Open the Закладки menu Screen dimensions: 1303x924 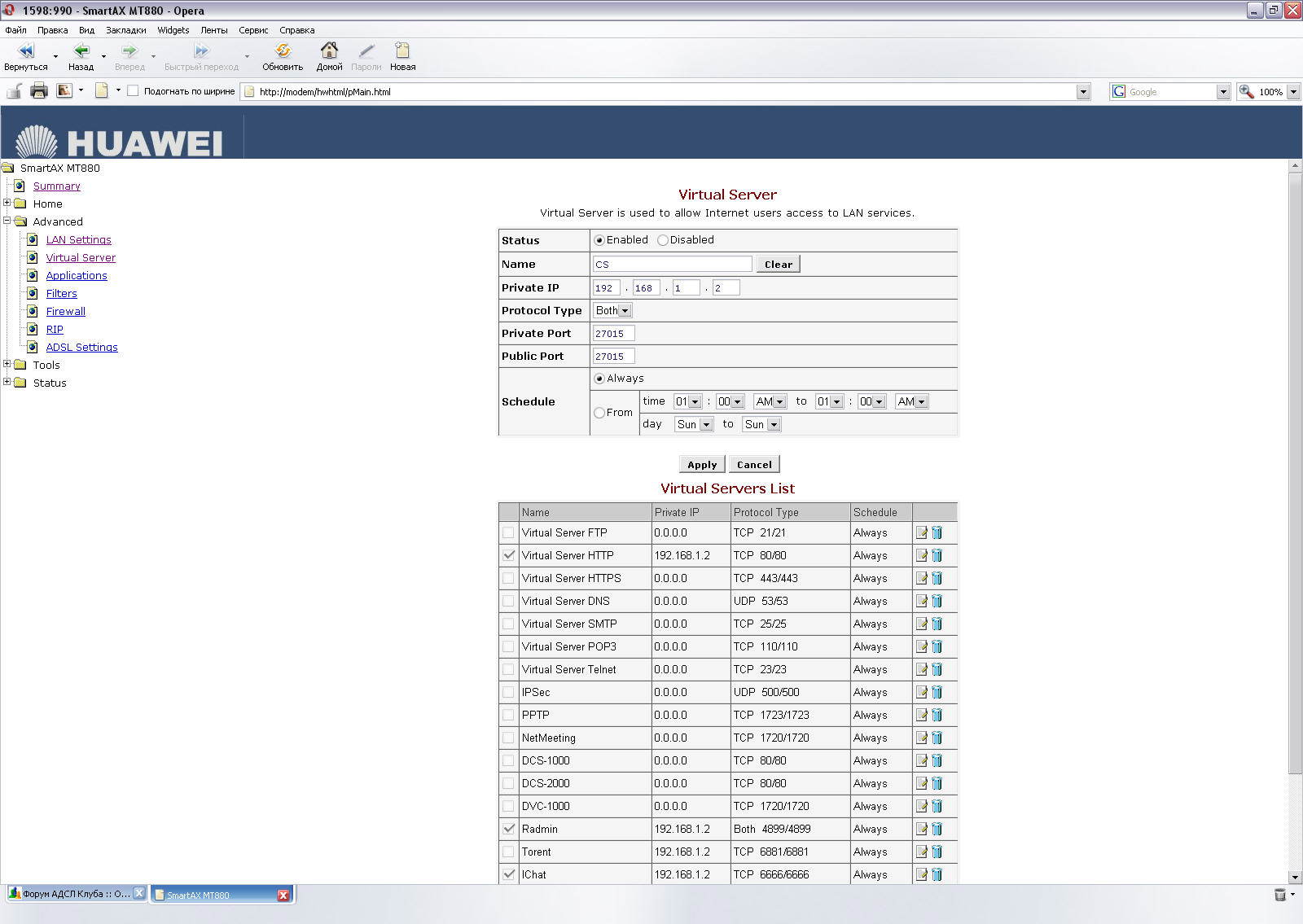click(x=125, y=30)
